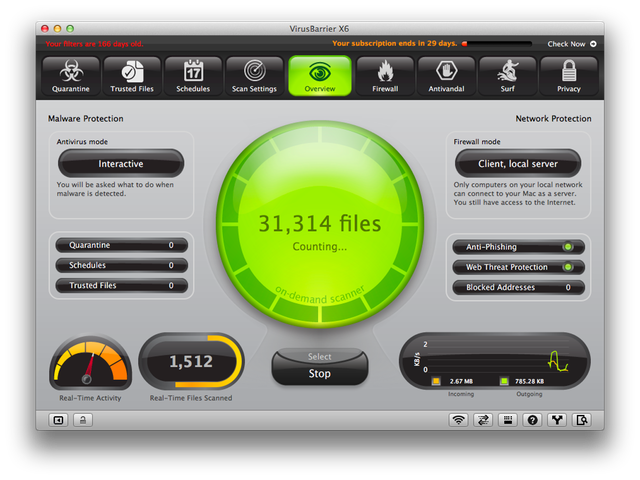Click the orange Incoming legend swatch

(x=436, y=381)
